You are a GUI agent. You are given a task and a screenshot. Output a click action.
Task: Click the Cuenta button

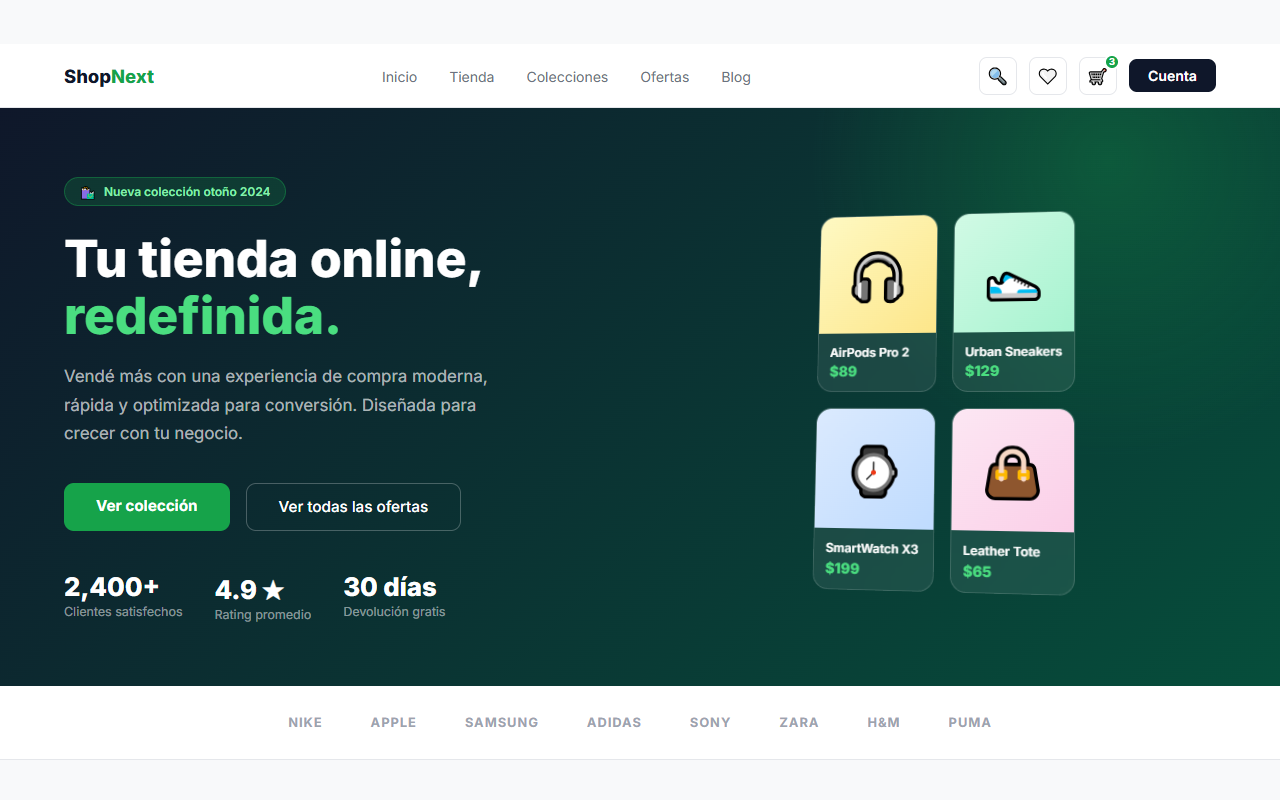click(x=1172, y=76)
